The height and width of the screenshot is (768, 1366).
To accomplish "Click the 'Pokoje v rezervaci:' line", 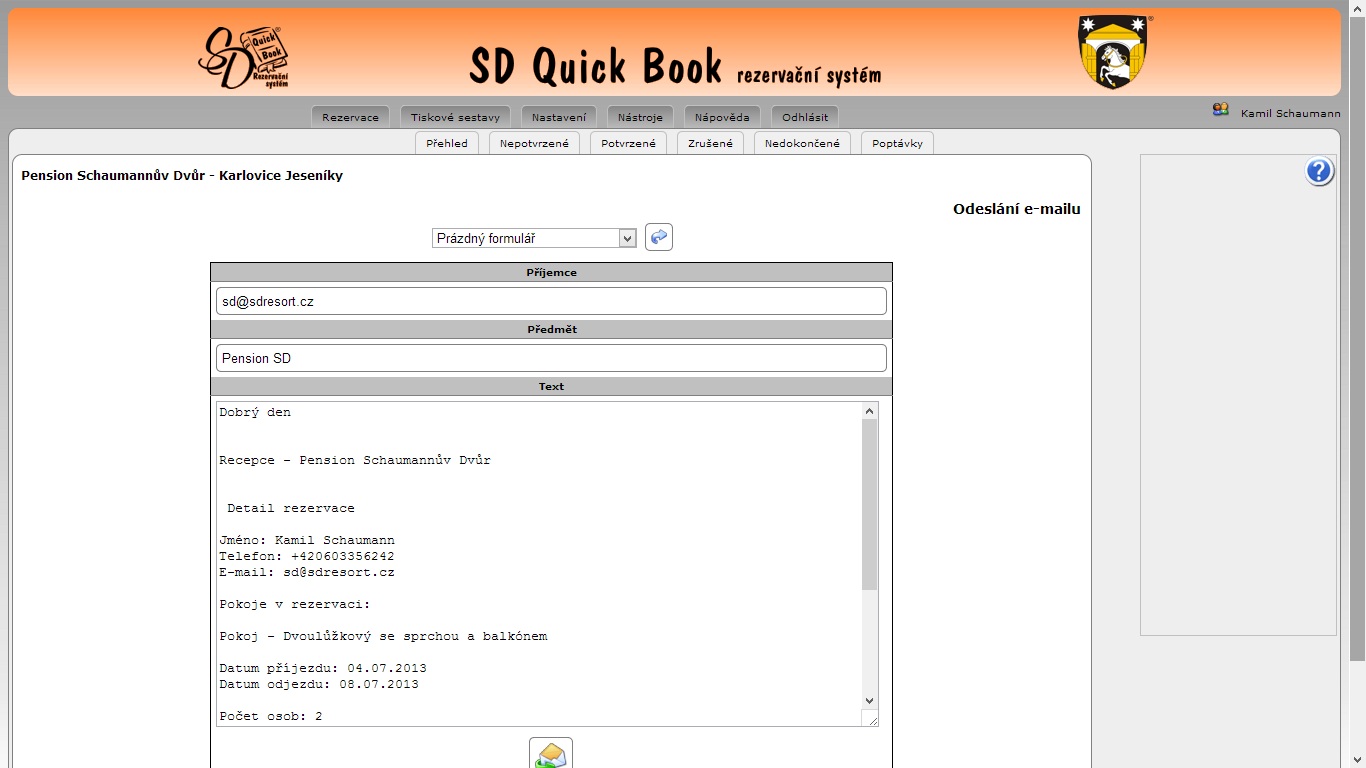I will pos(295,604).
